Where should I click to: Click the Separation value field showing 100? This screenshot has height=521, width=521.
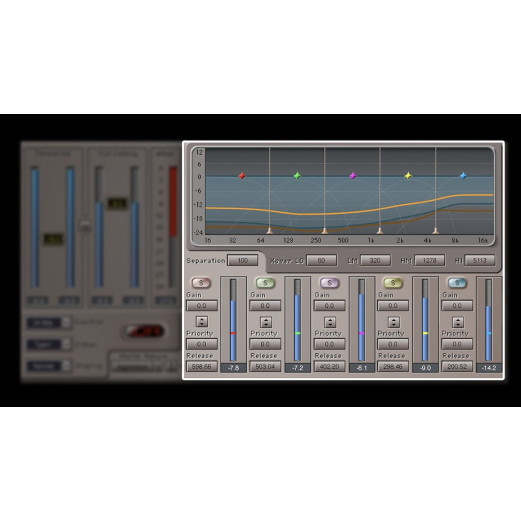242,260
